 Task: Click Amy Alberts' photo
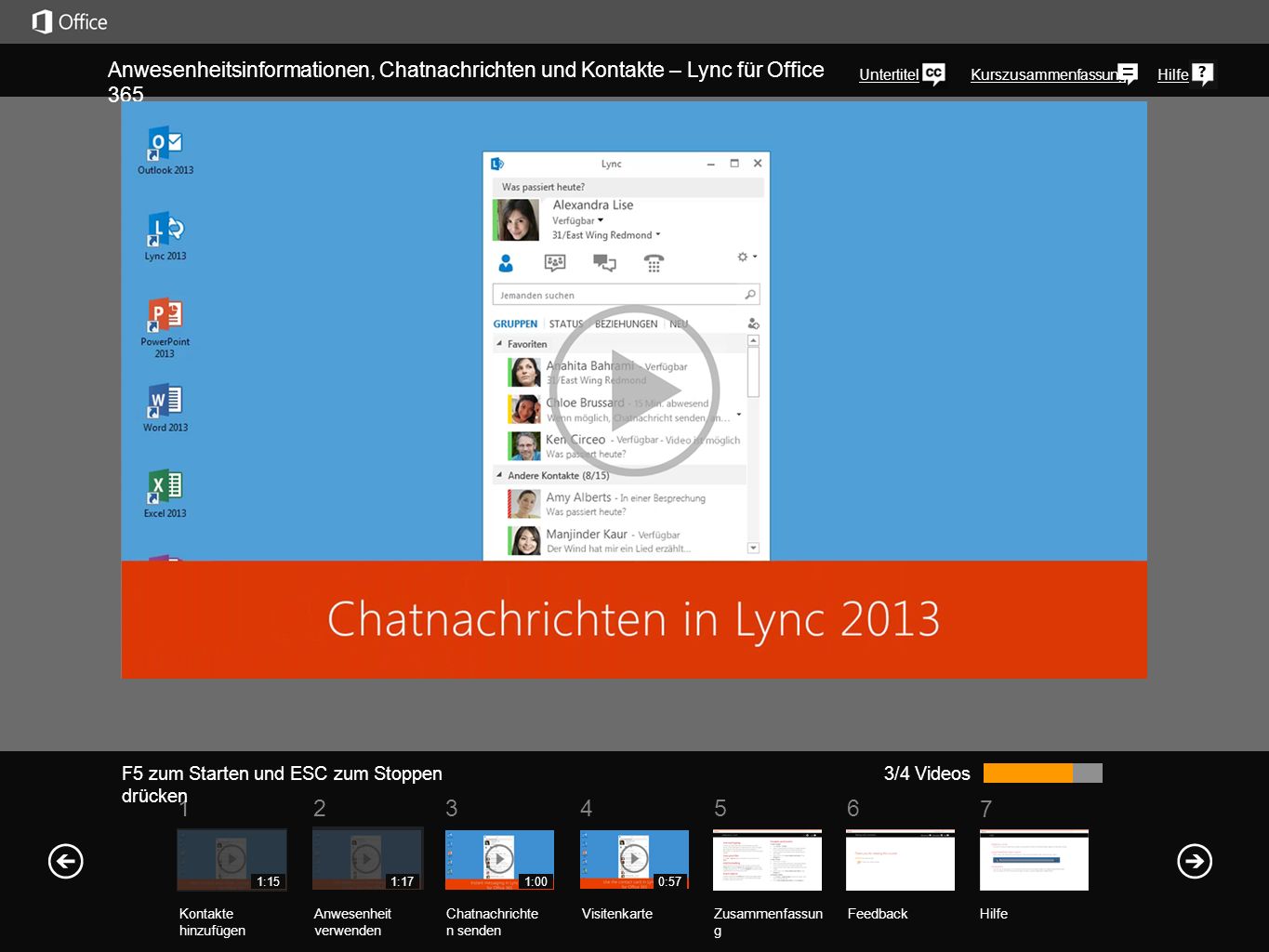tap(524, 504)
